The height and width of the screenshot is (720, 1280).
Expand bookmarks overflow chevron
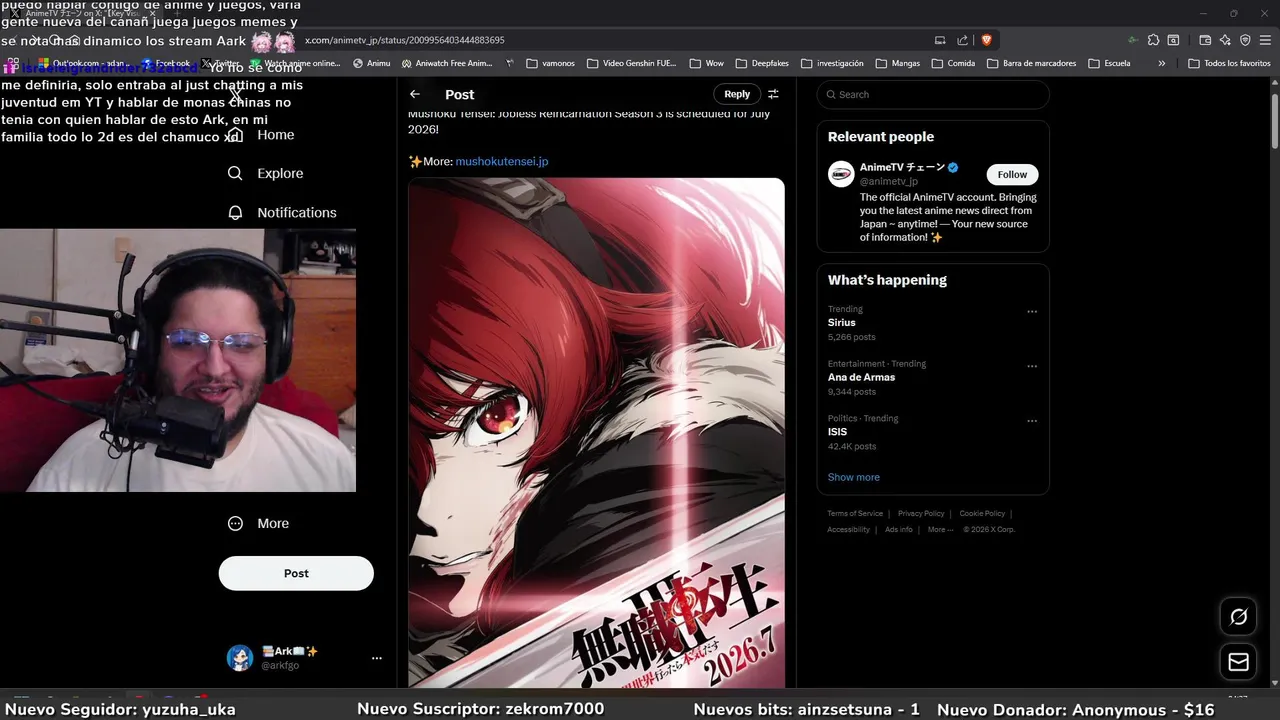click(1161, 63)
